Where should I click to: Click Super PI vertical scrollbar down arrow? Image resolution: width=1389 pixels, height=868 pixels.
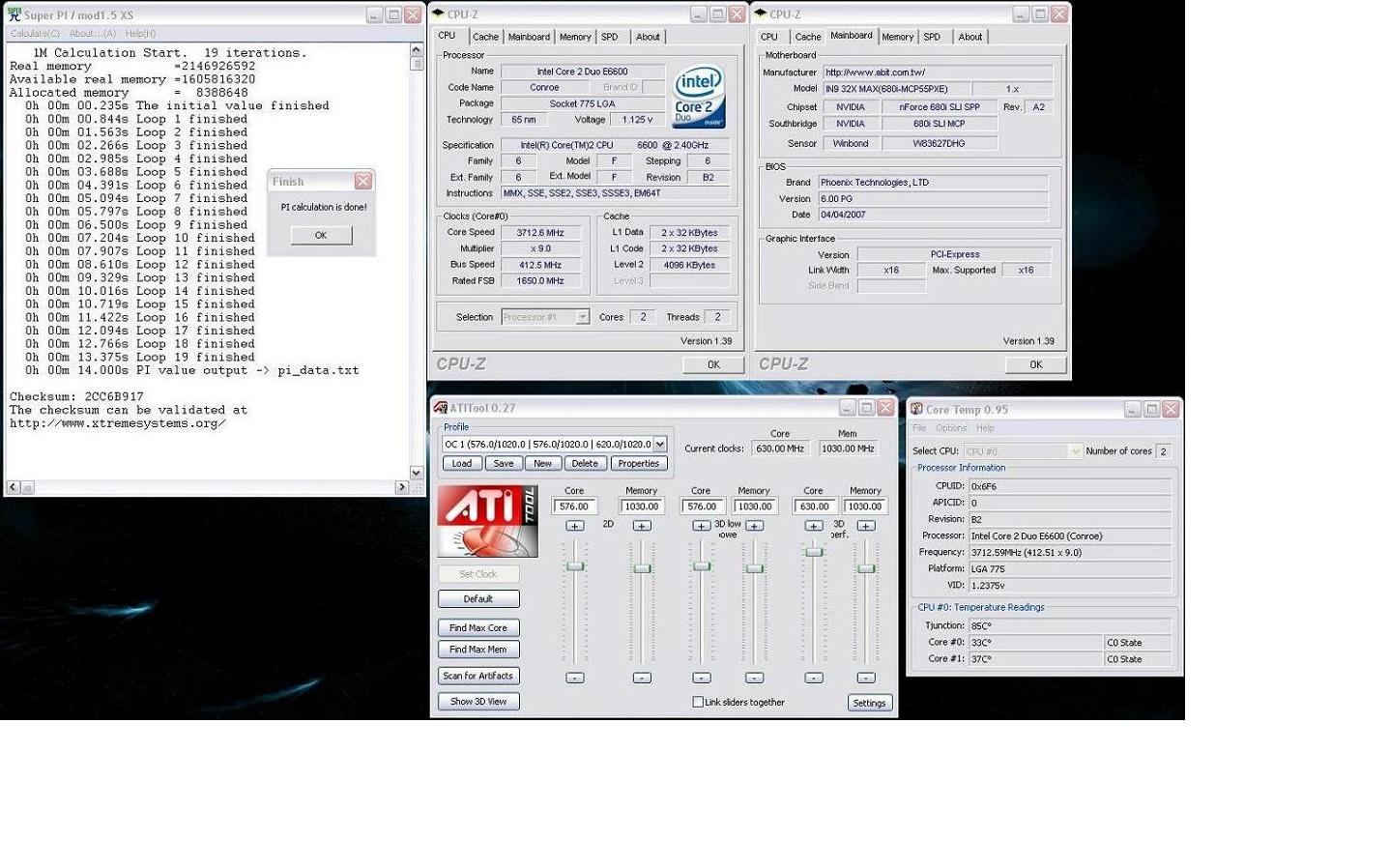pyautogui.click(x=417, y=473)
